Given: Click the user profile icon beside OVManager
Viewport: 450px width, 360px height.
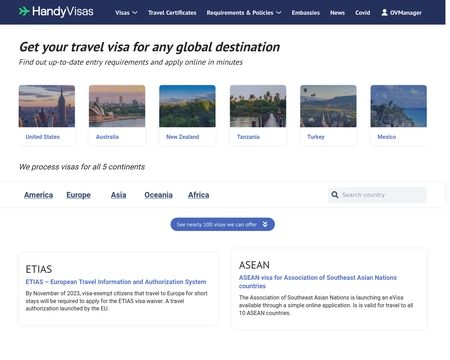Looking at the screenshot, I should point(384,12).
